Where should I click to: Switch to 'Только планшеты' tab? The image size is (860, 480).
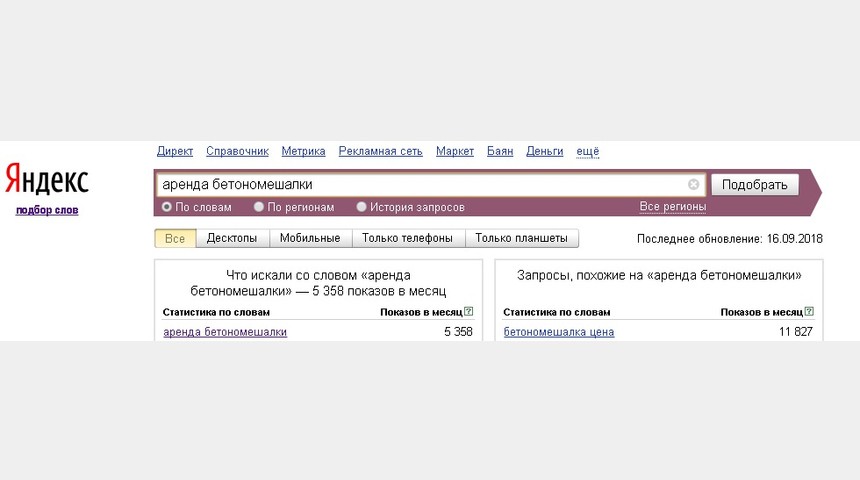point(521,238)
